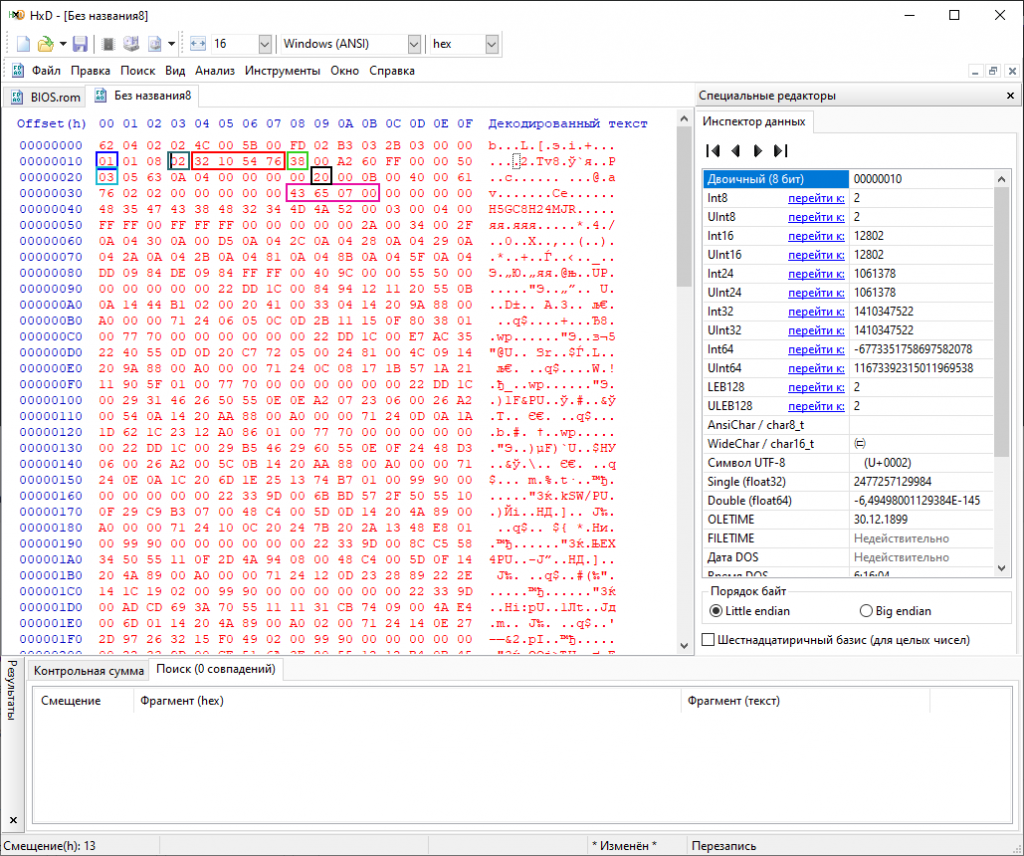Go to next byte in Инспектор данных
The width and height of the screenshot is (1024, 856).
[x=758, y=151]
